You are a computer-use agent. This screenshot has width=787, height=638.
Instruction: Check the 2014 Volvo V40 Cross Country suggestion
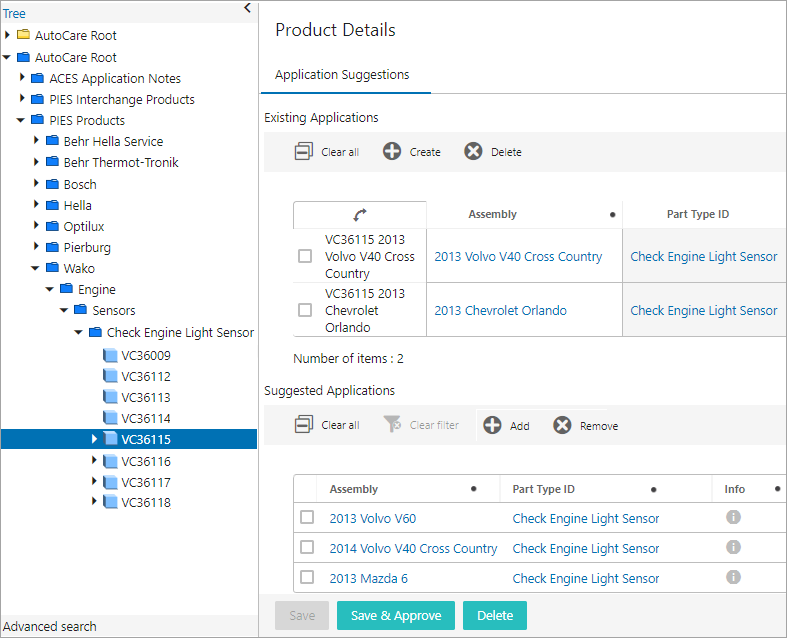pyautogui.click(x=307, y=547)
